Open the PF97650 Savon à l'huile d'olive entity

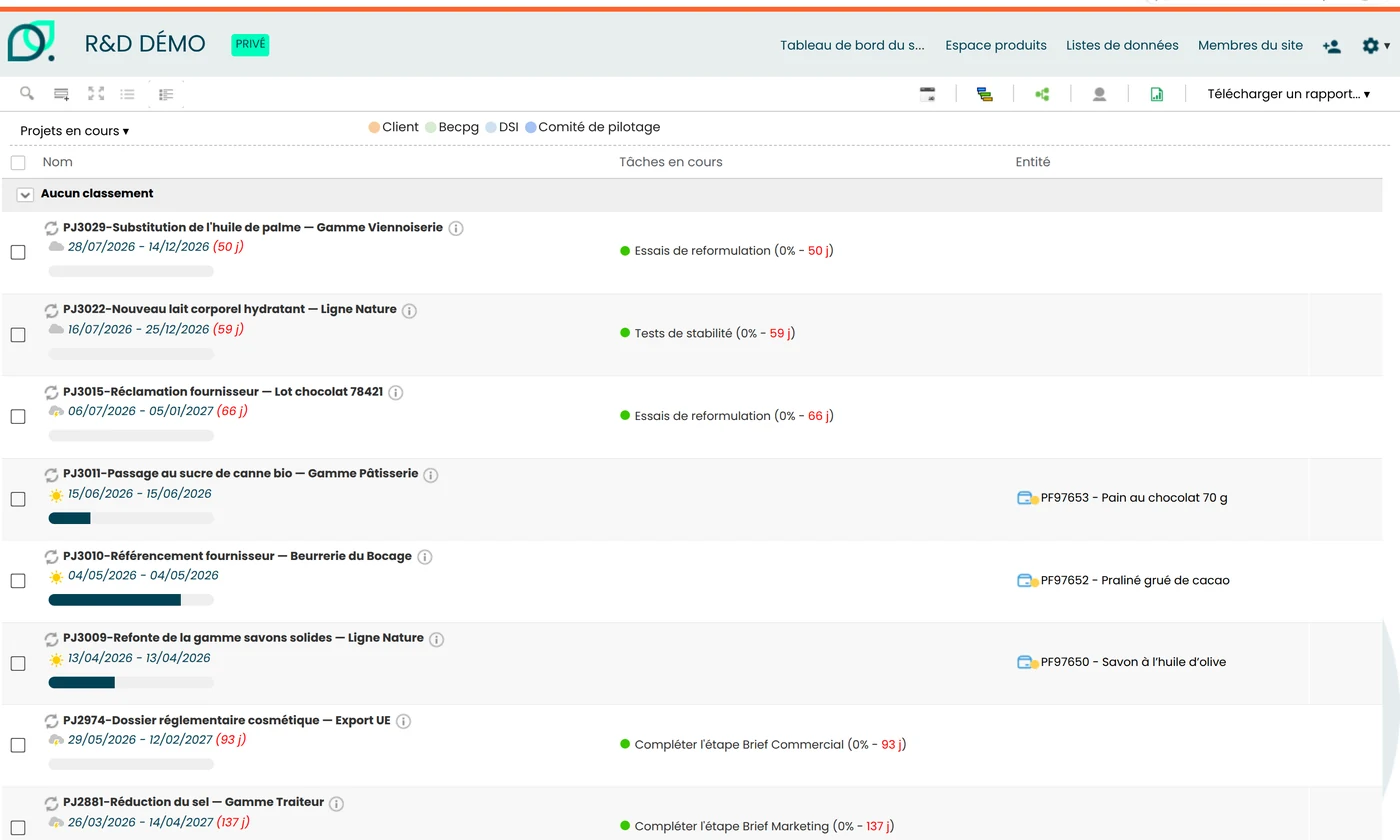pos(1133,662)
